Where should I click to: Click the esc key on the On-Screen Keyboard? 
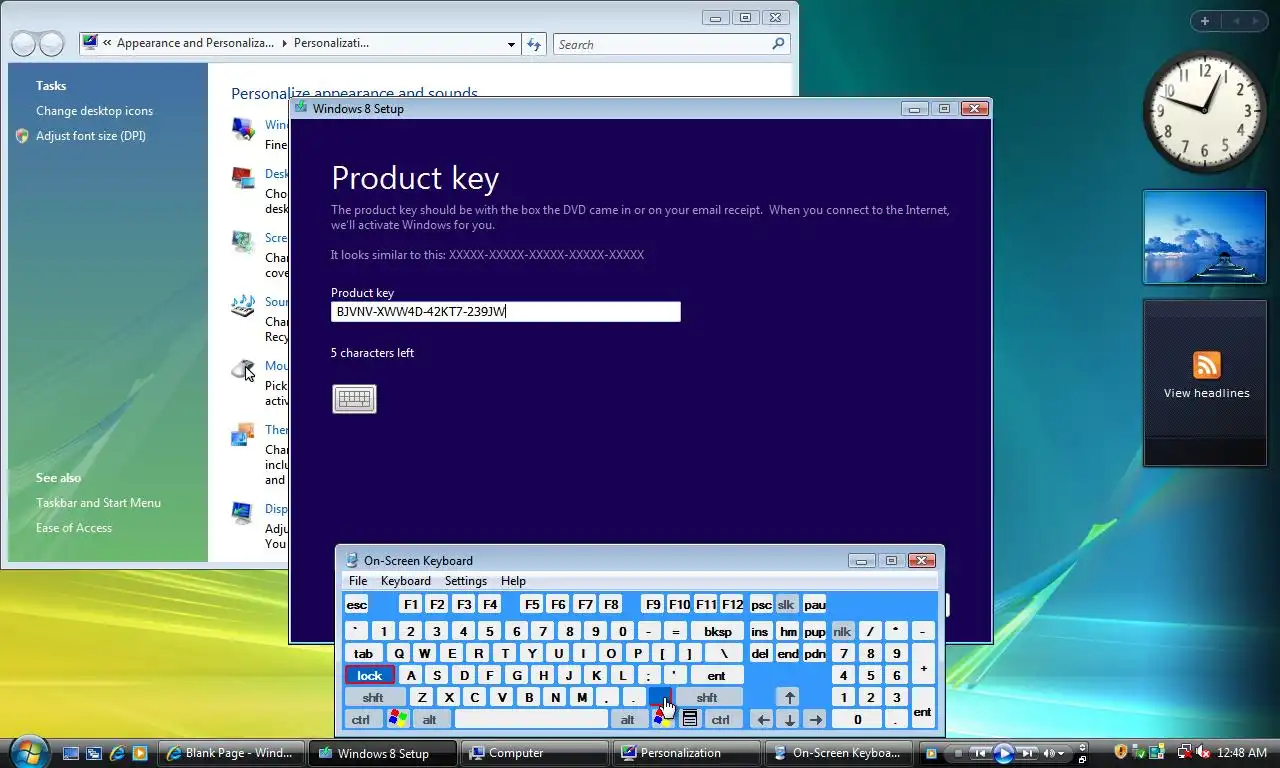[x=356, y=605]
